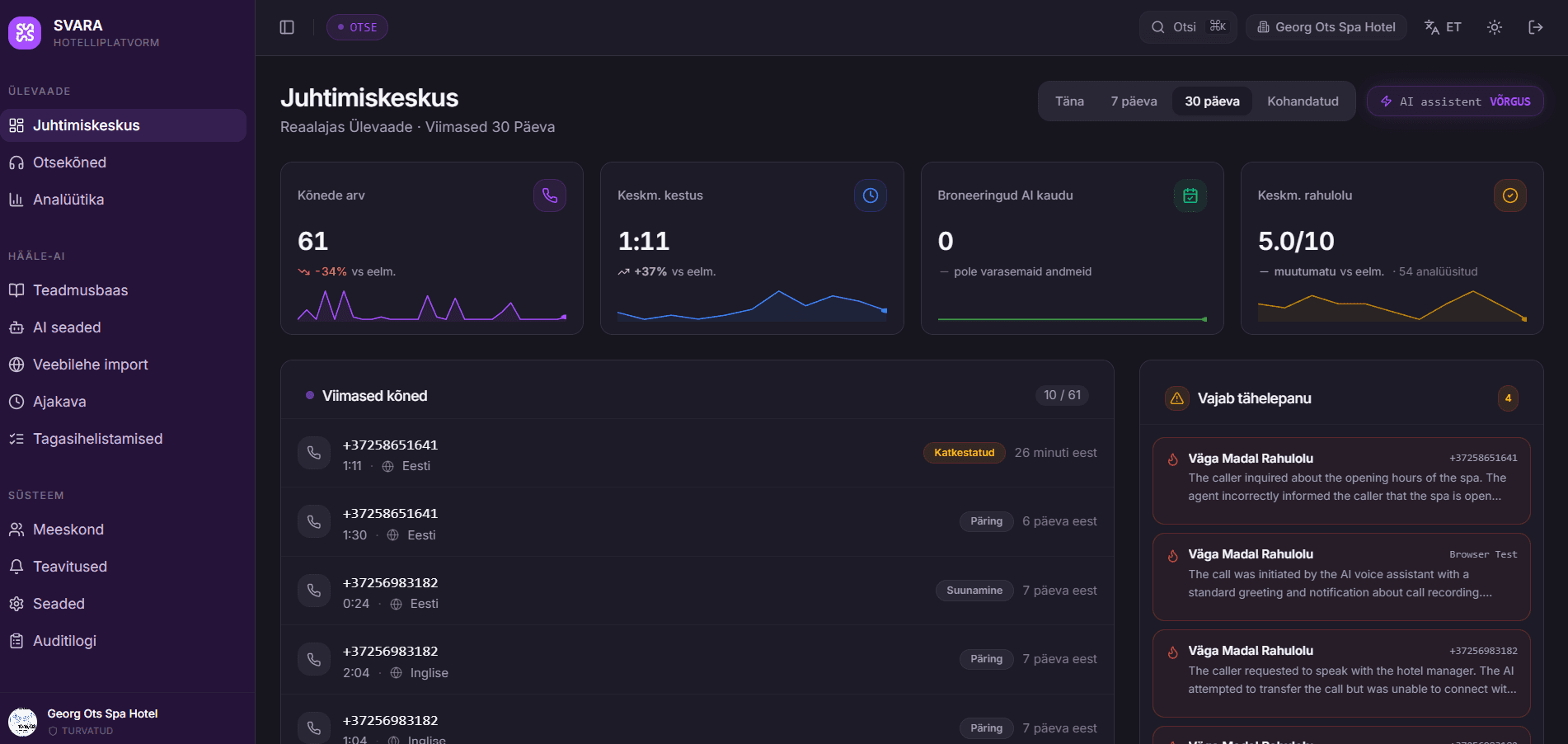The width and height of the screenshot is (1568, 744).
Task: Open Teavitused page
Action: click(x=124, y=567)
